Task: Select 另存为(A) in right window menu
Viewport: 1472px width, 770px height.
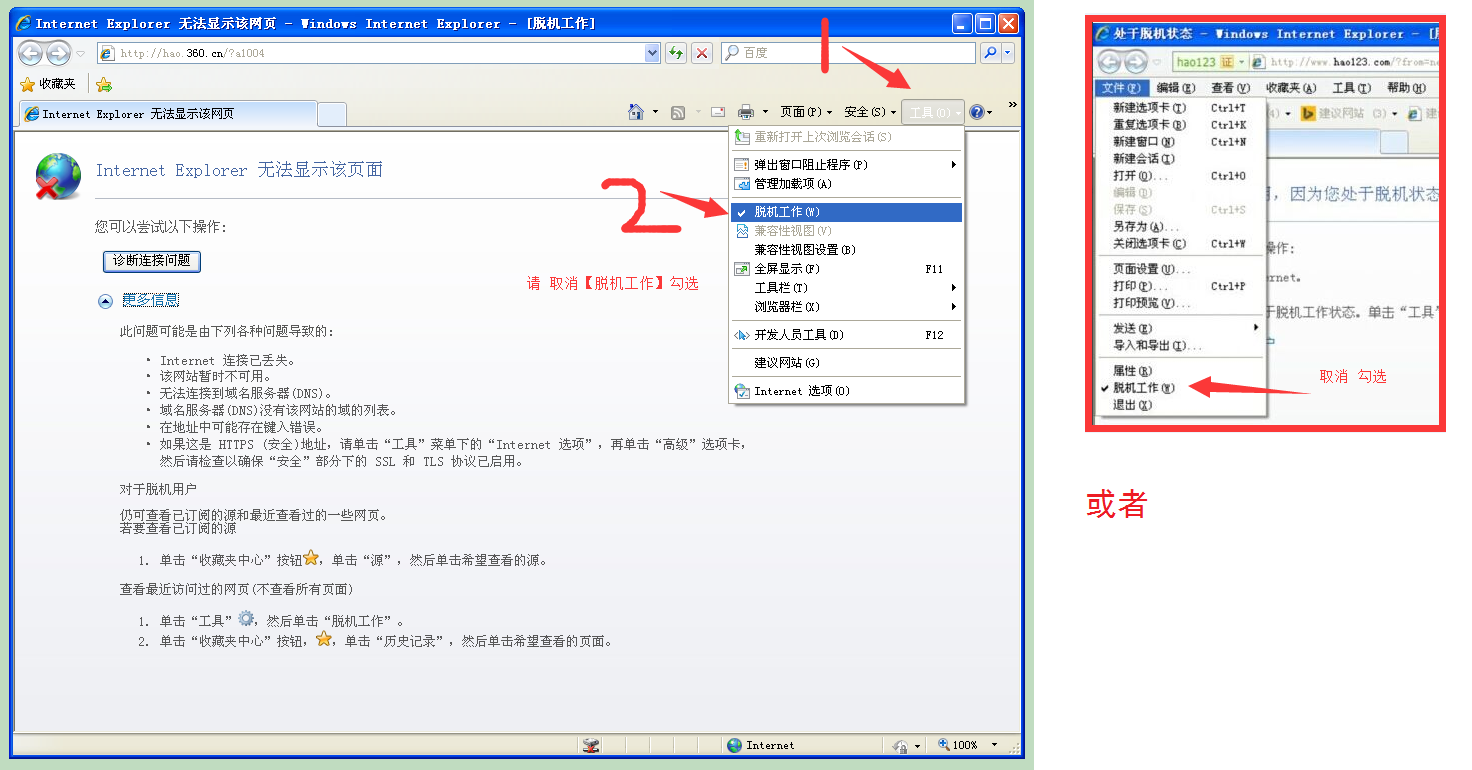Action: coord(1181,227)
